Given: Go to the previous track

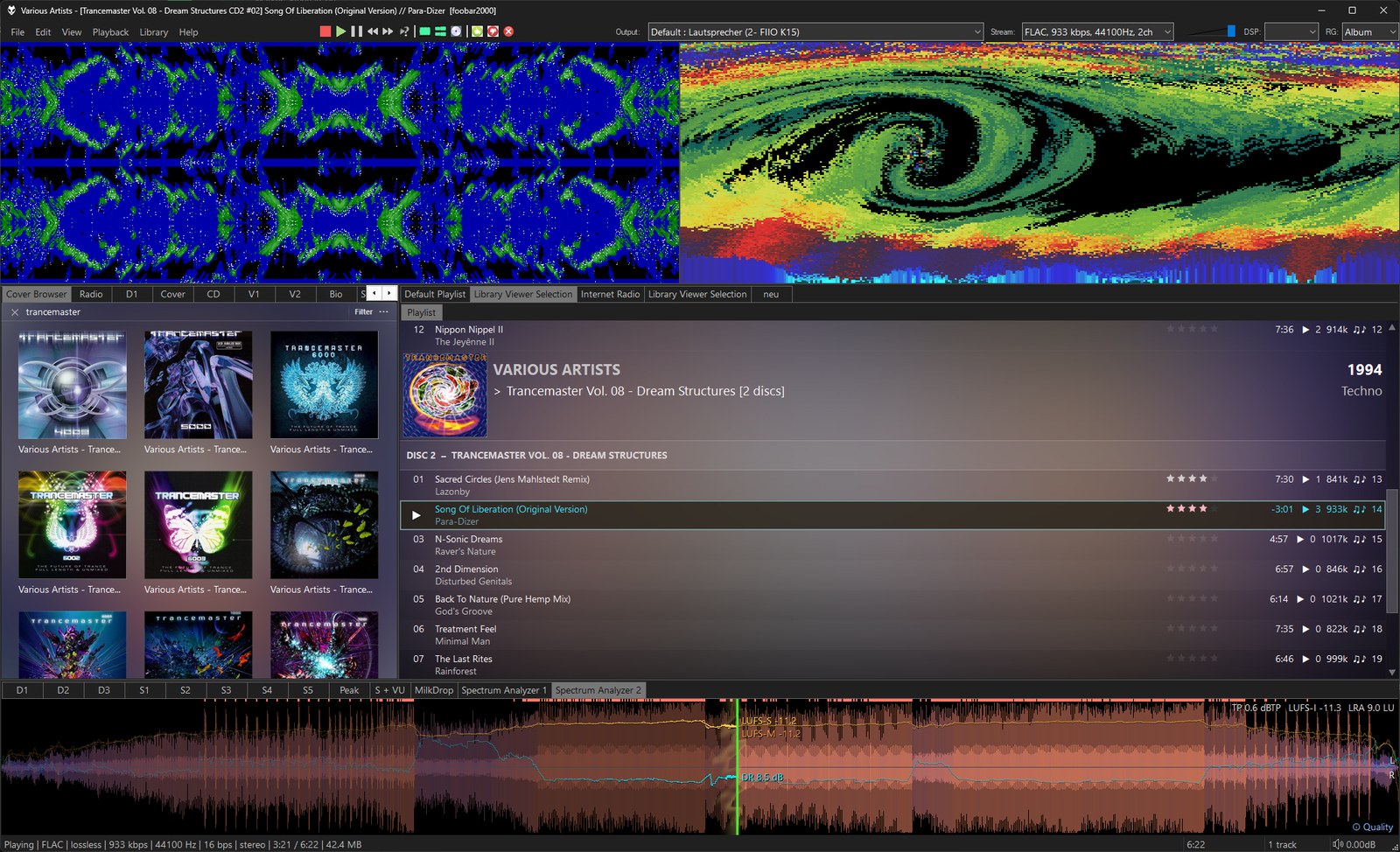Looking at the screenshot, I should tap(373, 31).
